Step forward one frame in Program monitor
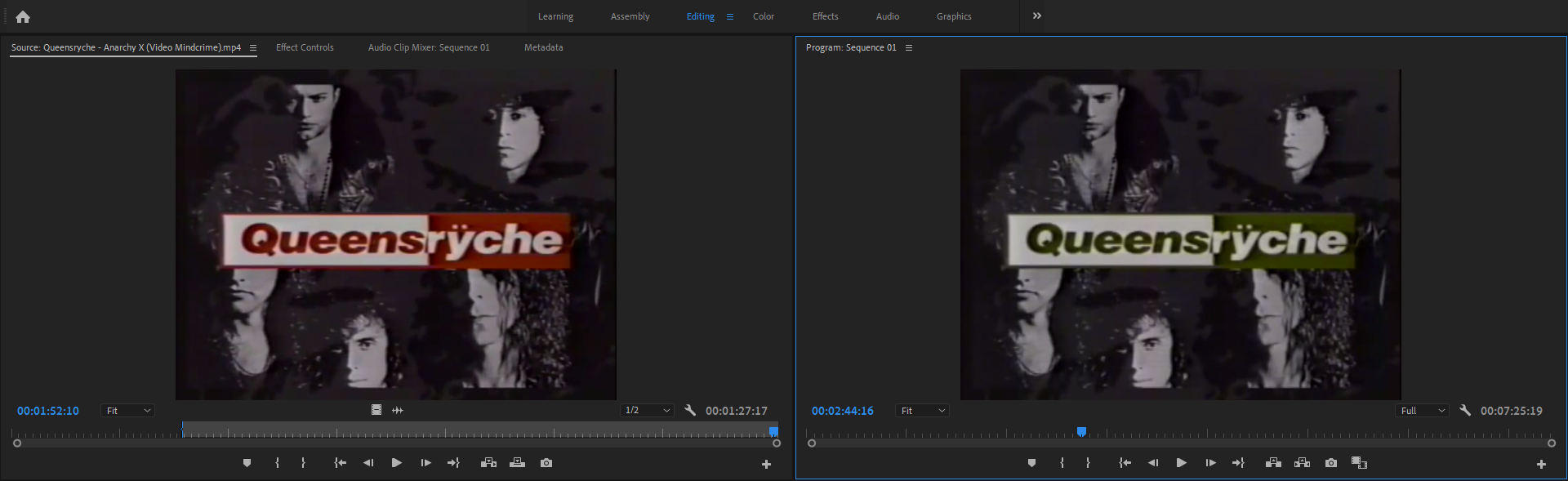1568x481 pixels. 1210,463
